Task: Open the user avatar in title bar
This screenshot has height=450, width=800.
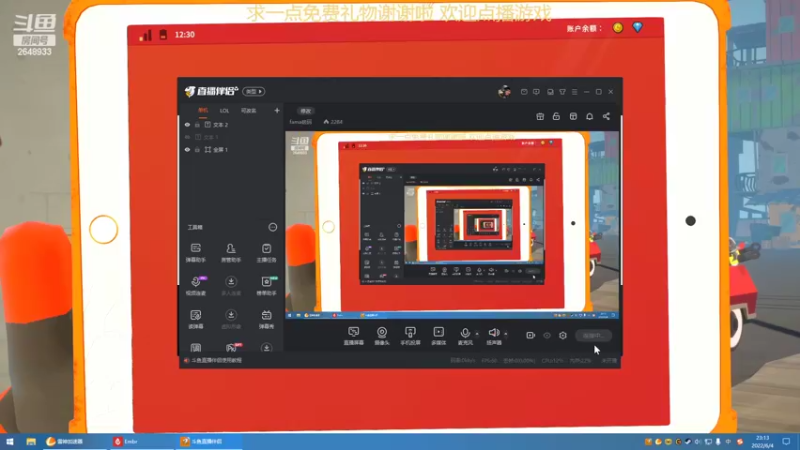Action: point(504,92)
